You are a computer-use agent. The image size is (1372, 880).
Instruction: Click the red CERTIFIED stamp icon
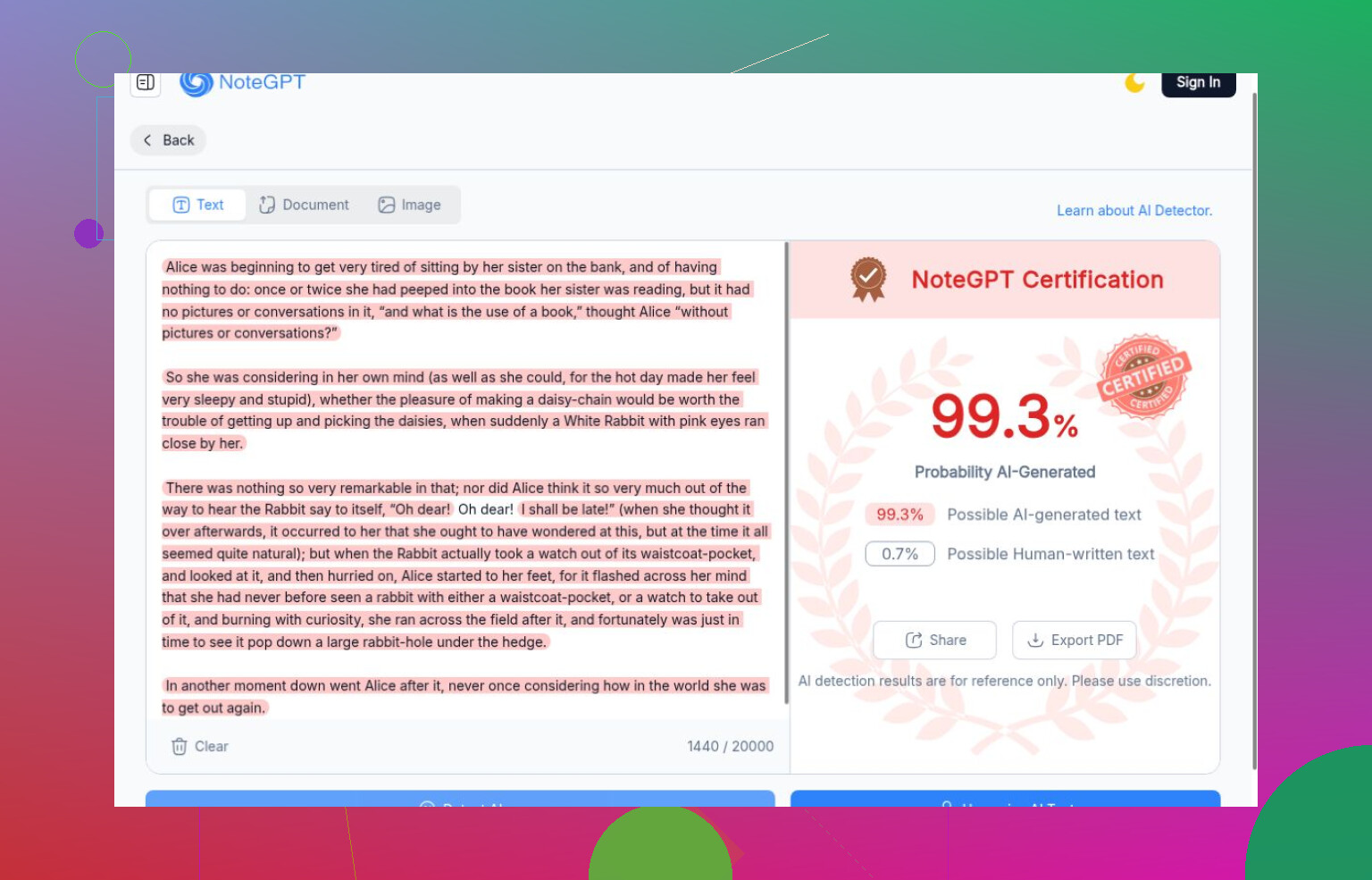tap(1144, 376)
